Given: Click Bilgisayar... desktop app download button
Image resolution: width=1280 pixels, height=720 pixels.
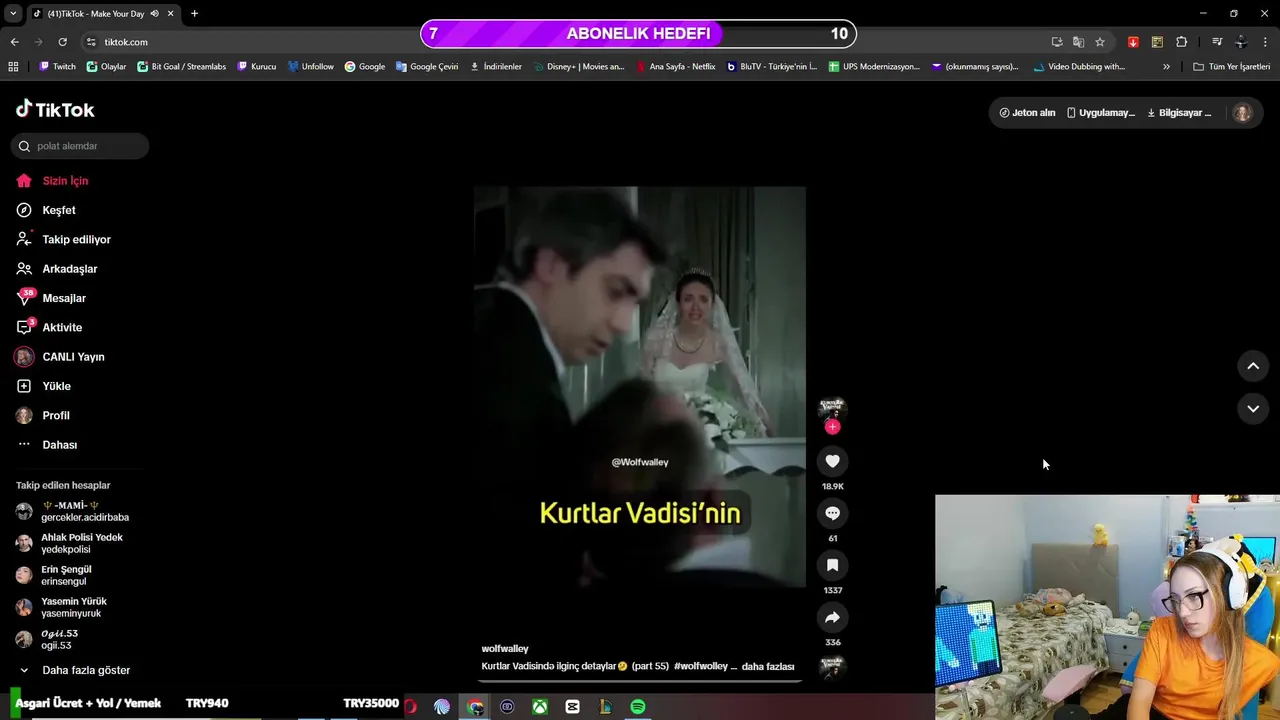Looking at the screenshot, I should pyautogui.click(x=1178, y=113).
